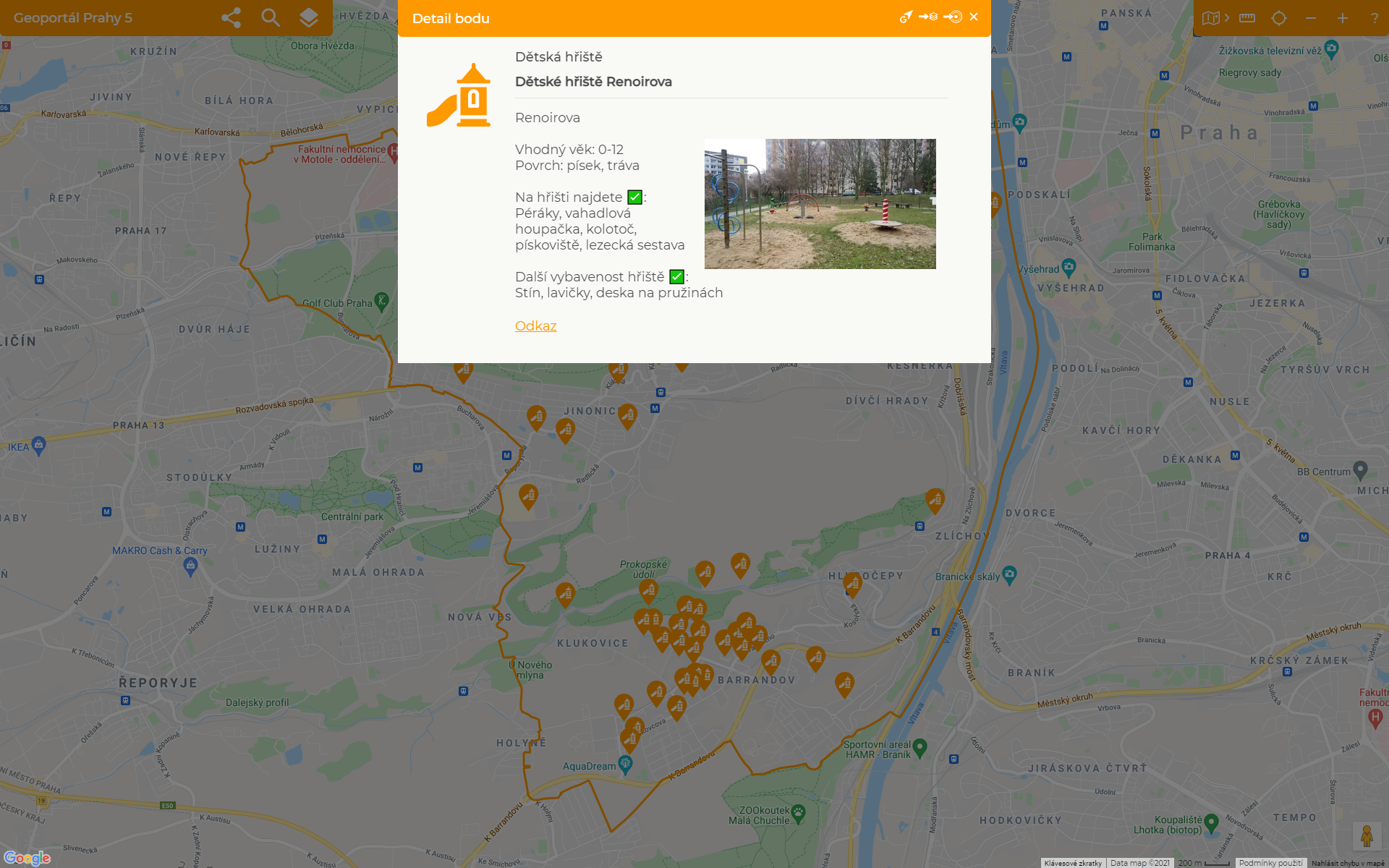Click the go-to-layer arrow icon
Screen dimensions: 1389x868
[x=928, y=17]
